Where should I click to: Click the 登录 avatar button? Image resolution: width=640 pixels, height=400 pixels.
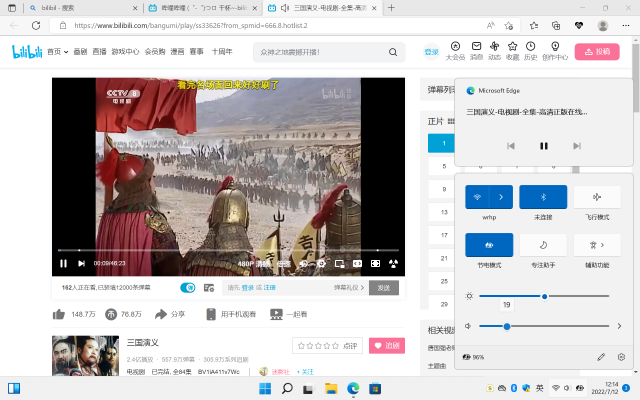click(431, 52)
